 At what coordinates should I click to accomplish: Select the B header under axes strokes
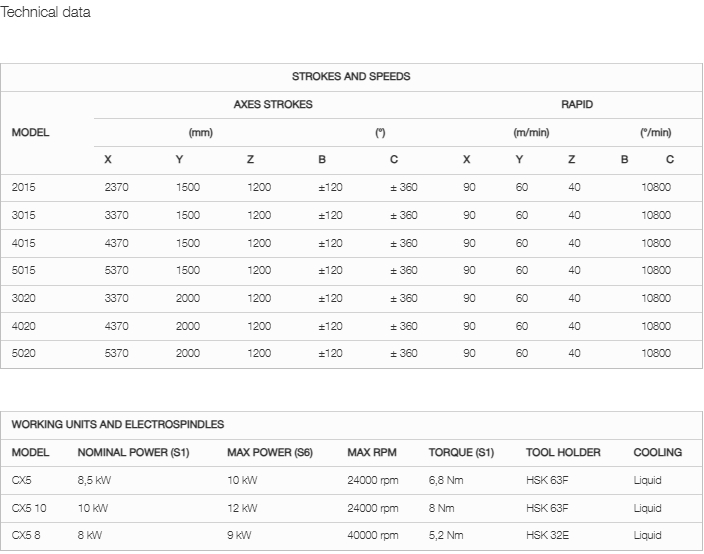coord(322,159)
